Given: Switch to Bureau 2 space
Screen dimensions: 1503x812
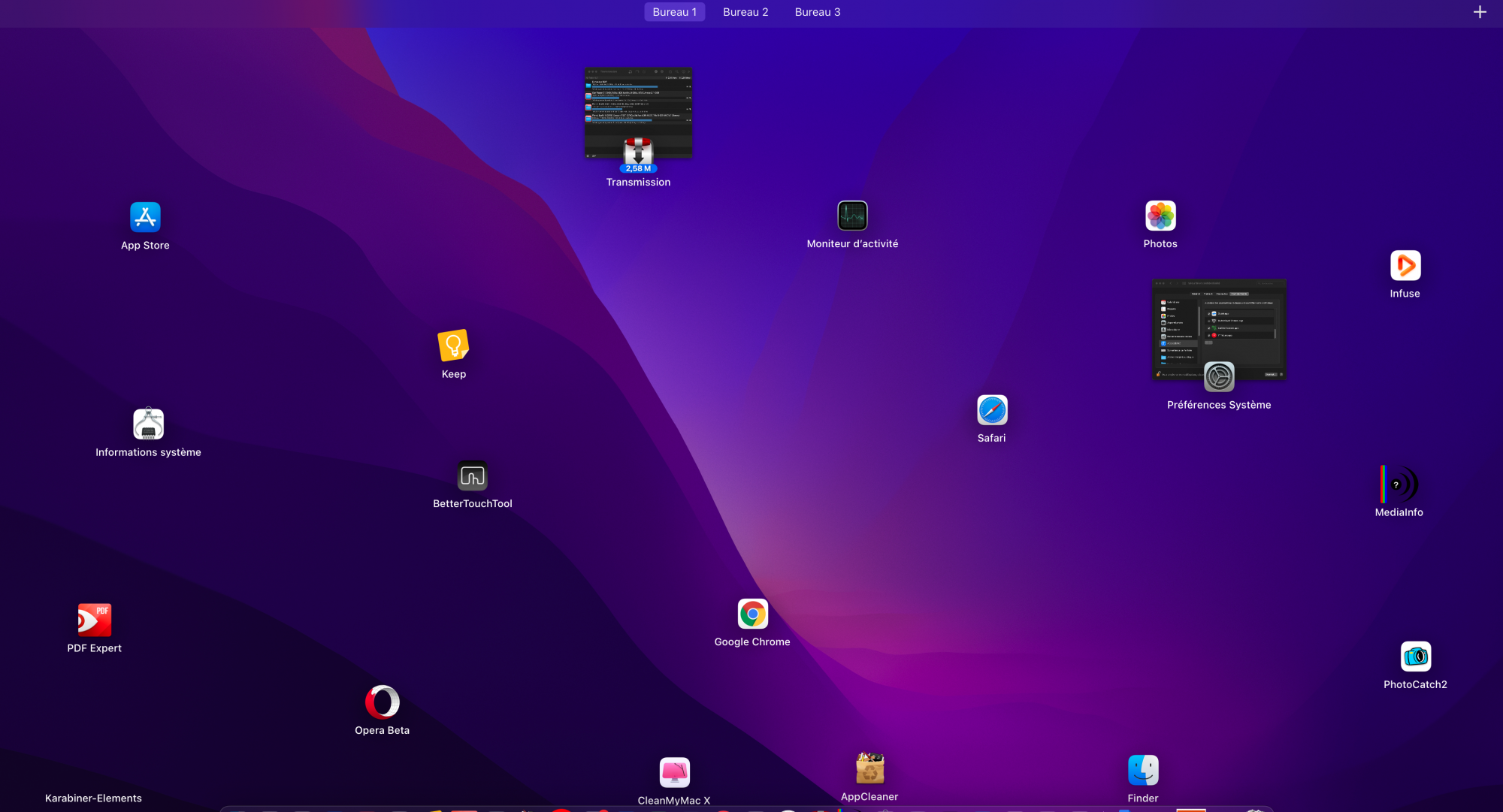Looking at the screenshot, I should point(745,12).
